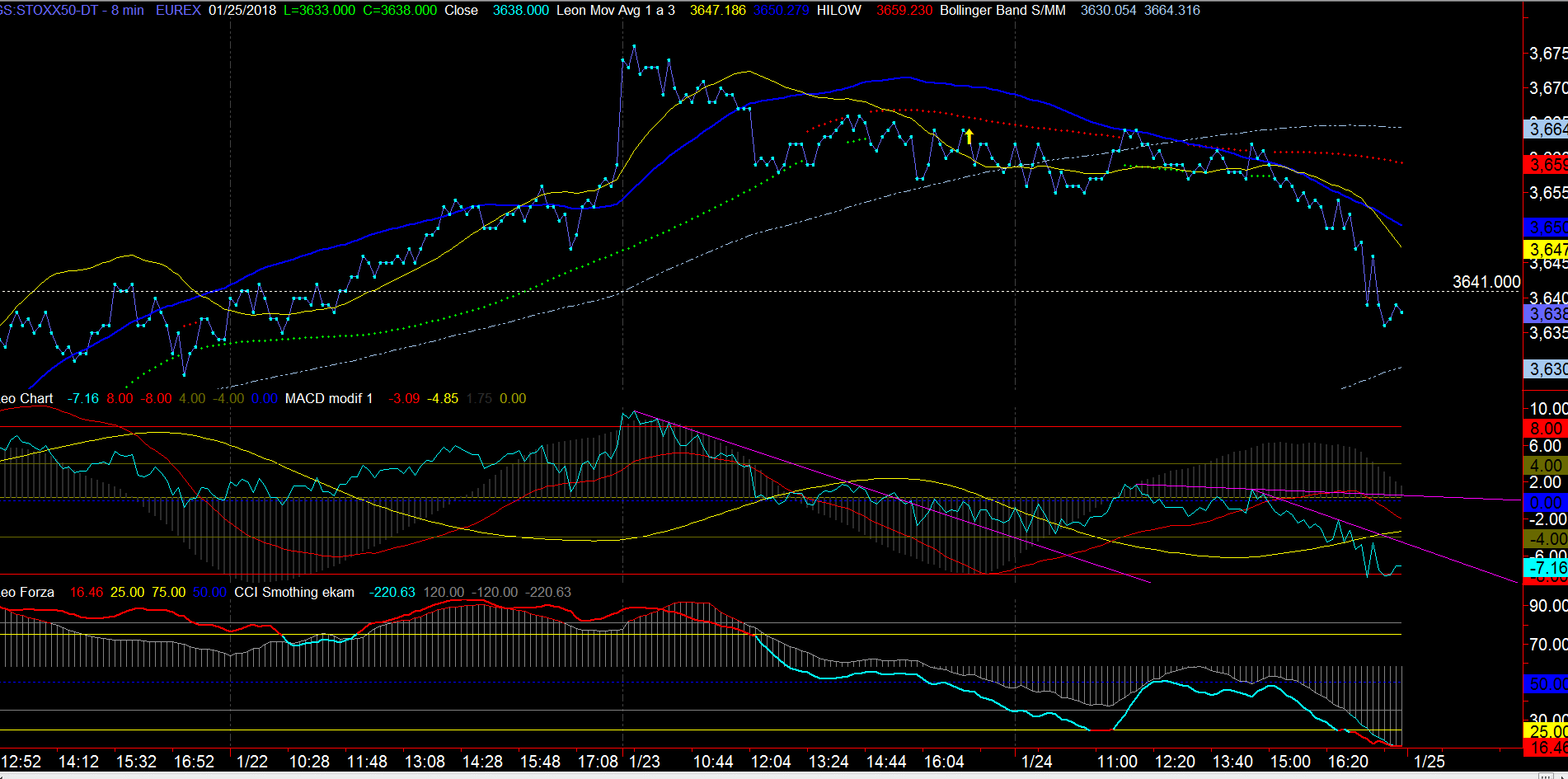Click the Forza panel title label

27,593
